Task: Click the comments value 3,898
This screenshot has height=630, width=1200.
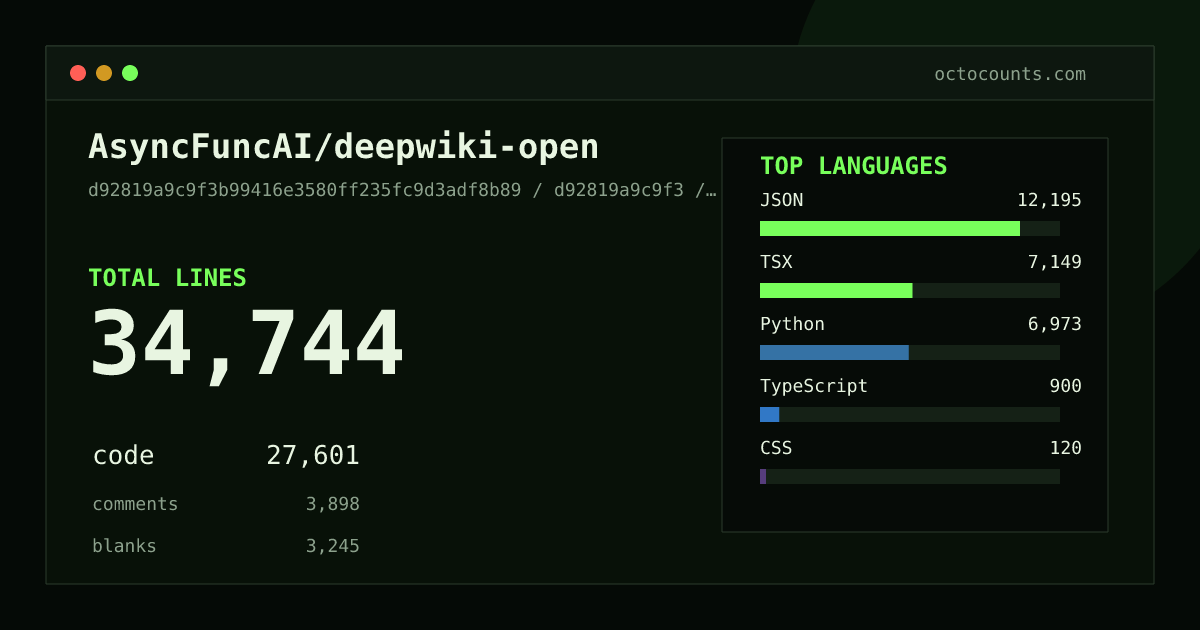Action: tap(333, 504)
